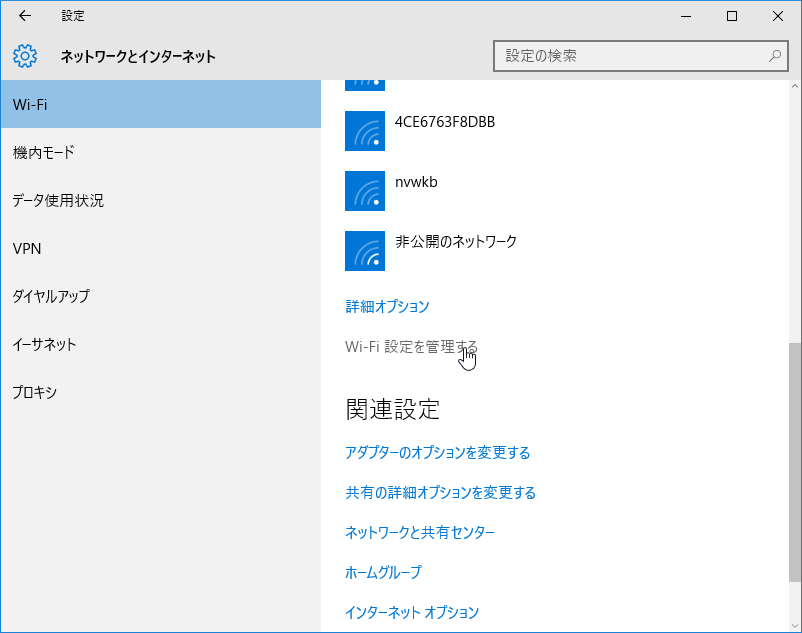Select the 非公開のネットワーク Wi-Fi icon
Screen dimensions: 802x633
coord(365,251)
